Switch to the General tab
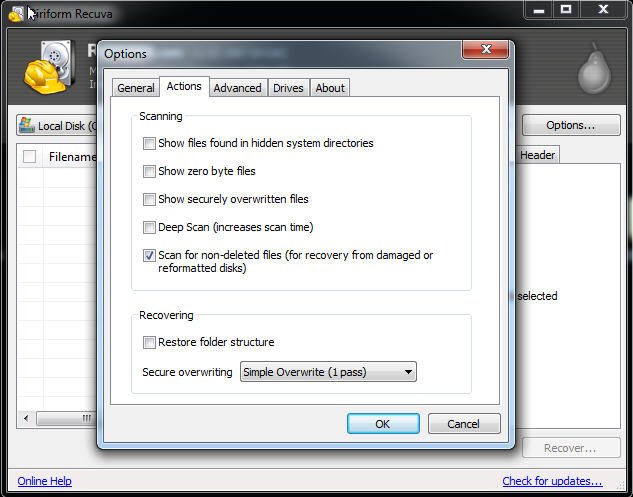This screenshot has height=497, width=633. 136,88
